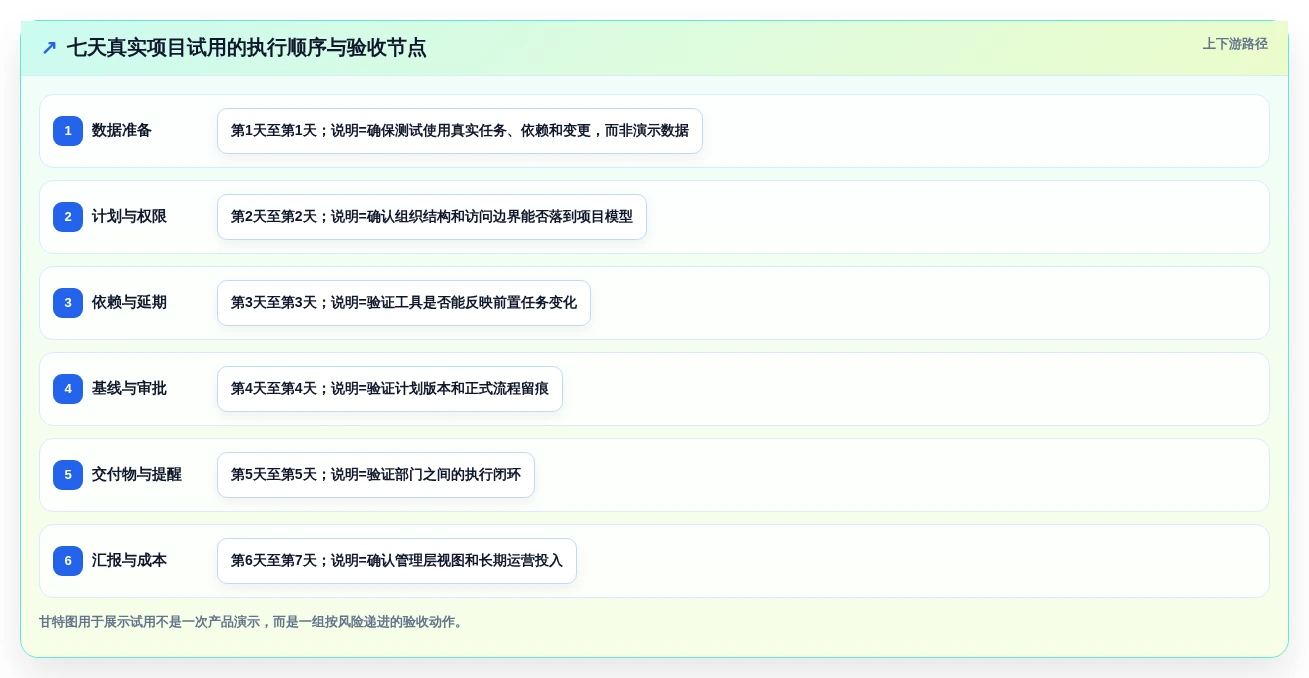The width and height of the screenshot is (1309, 678).
Task: Click the 上下游路径 label
Action: click(1235, 44)
